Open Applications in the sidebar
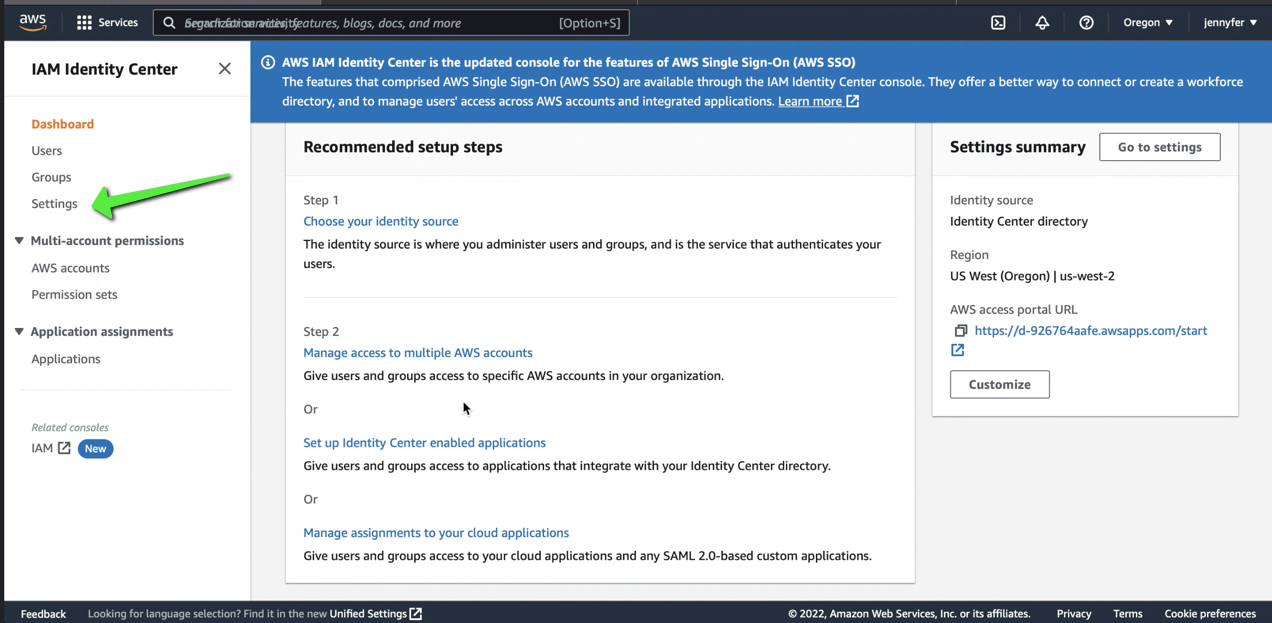This screenshot has height=623, width=1272. tap(66, 359)
